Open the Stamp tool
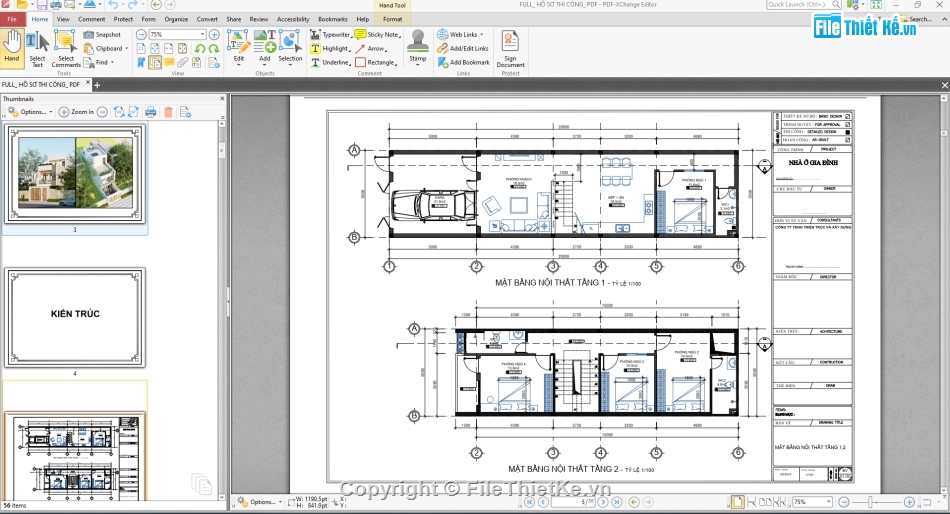 click(x=417, y=47)
